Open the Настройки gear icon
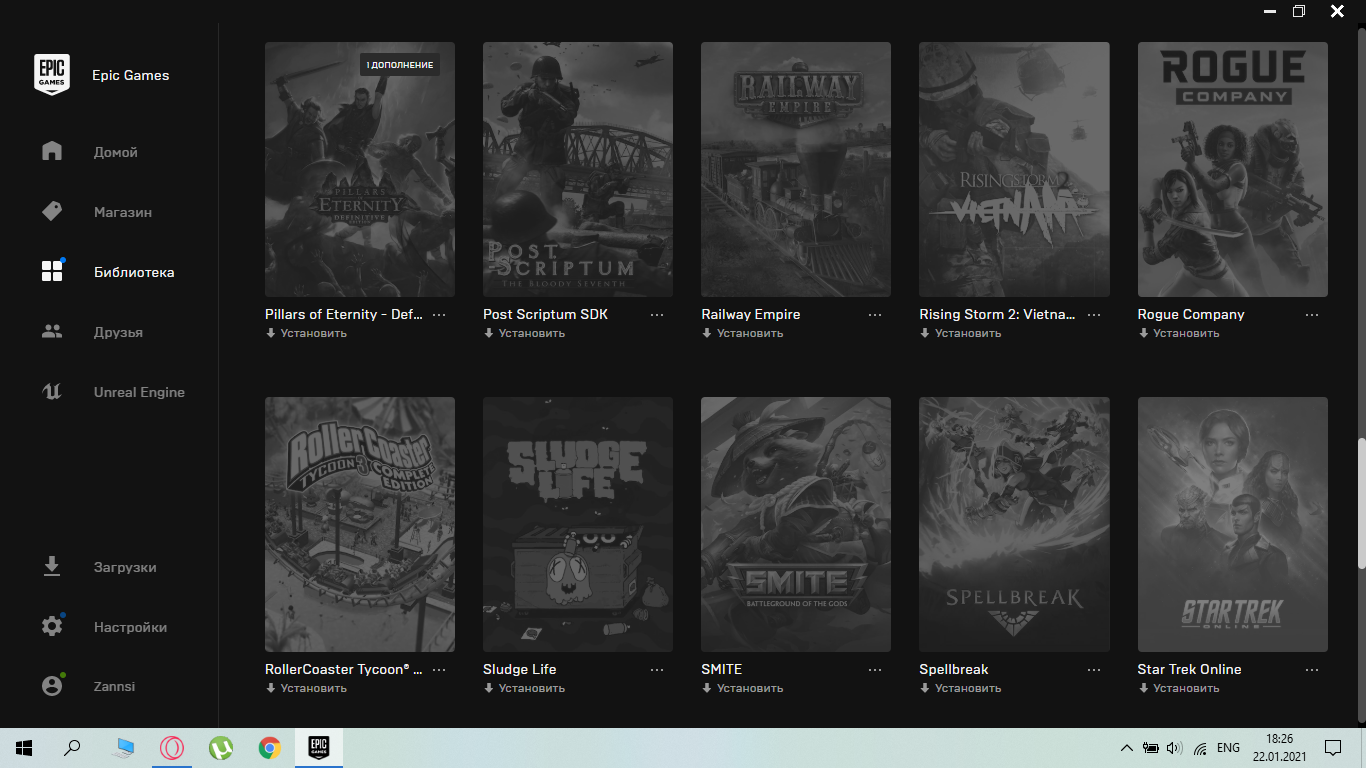 [52, 627]
